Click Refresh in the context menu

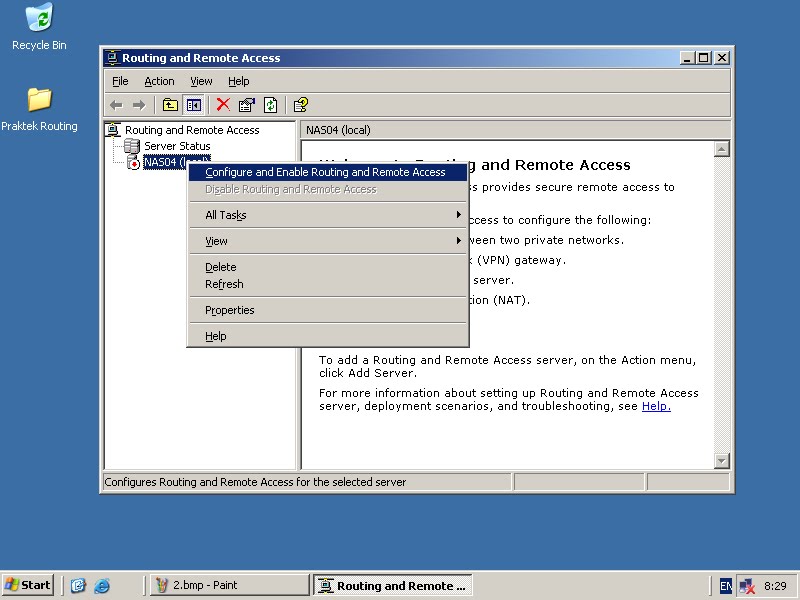(x=224, y=284)
